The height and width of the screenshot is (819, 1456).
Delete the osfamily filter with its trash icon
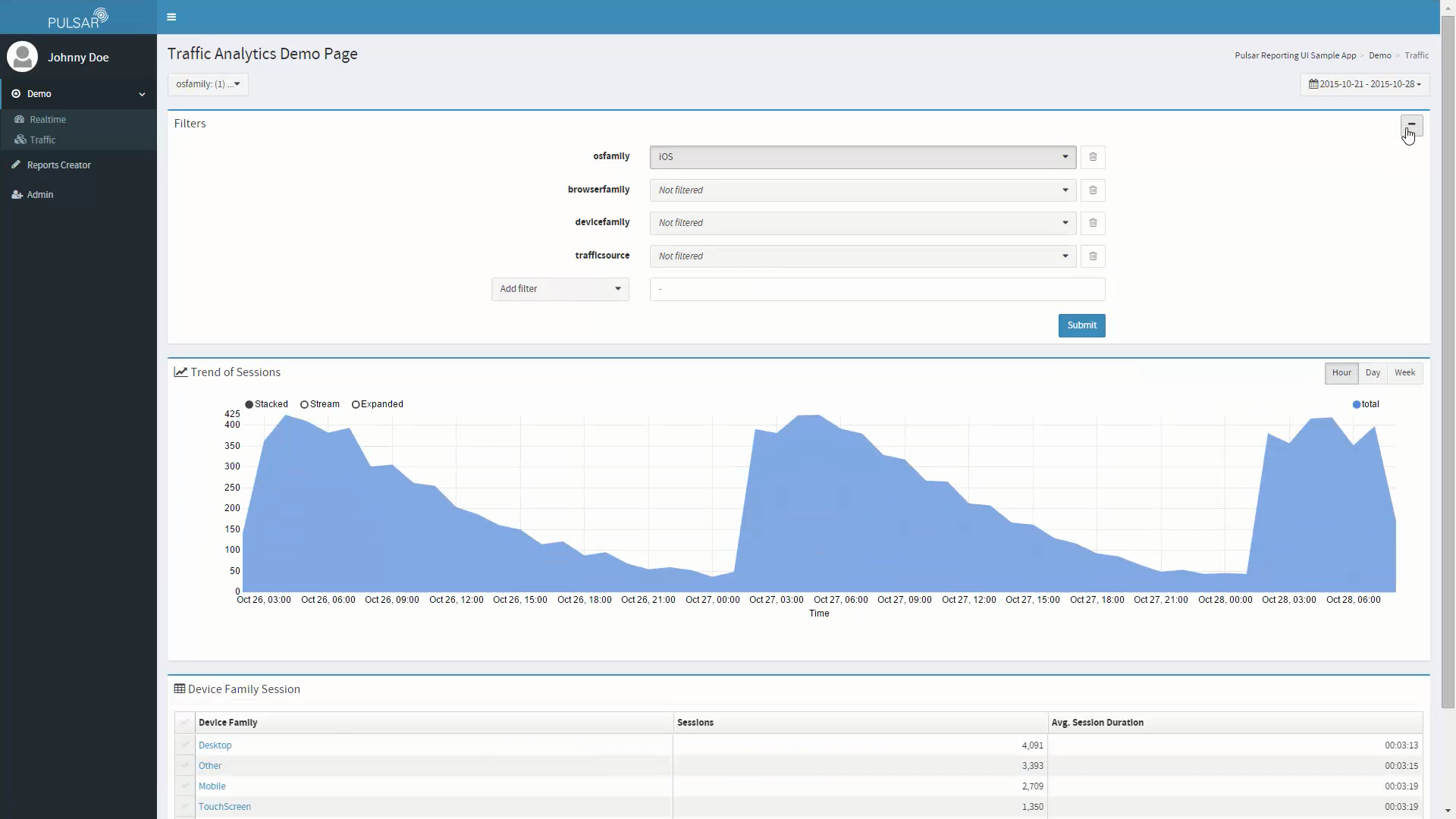tap(1093, 157)
